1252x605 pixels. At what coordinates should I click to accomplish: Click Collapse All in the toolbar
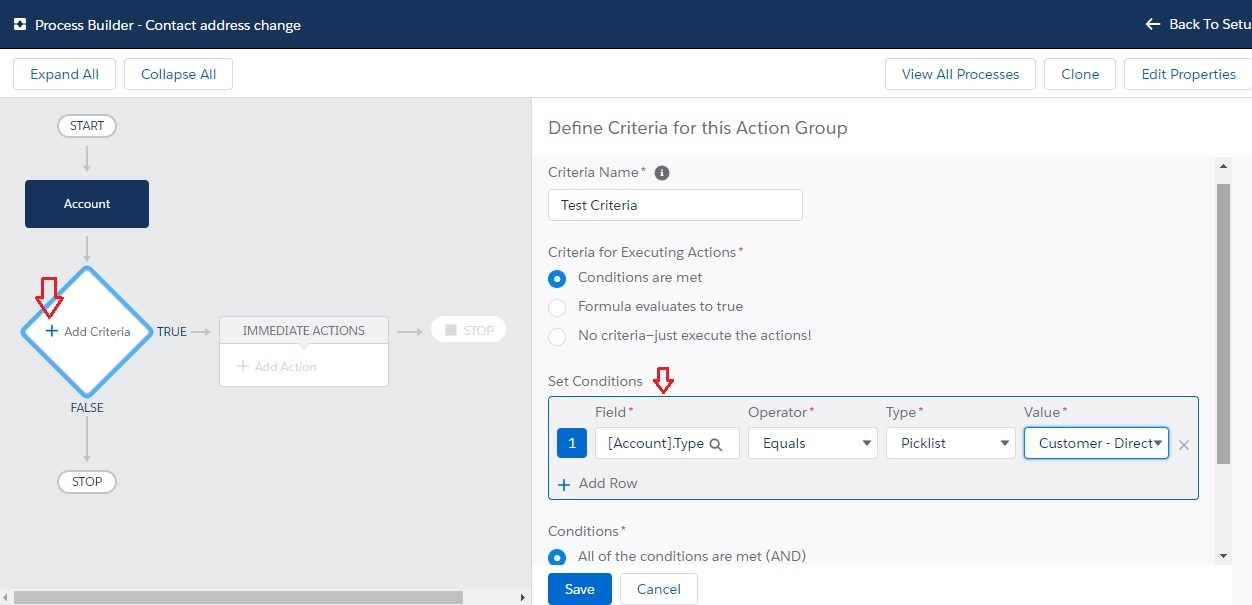[178, 73]
